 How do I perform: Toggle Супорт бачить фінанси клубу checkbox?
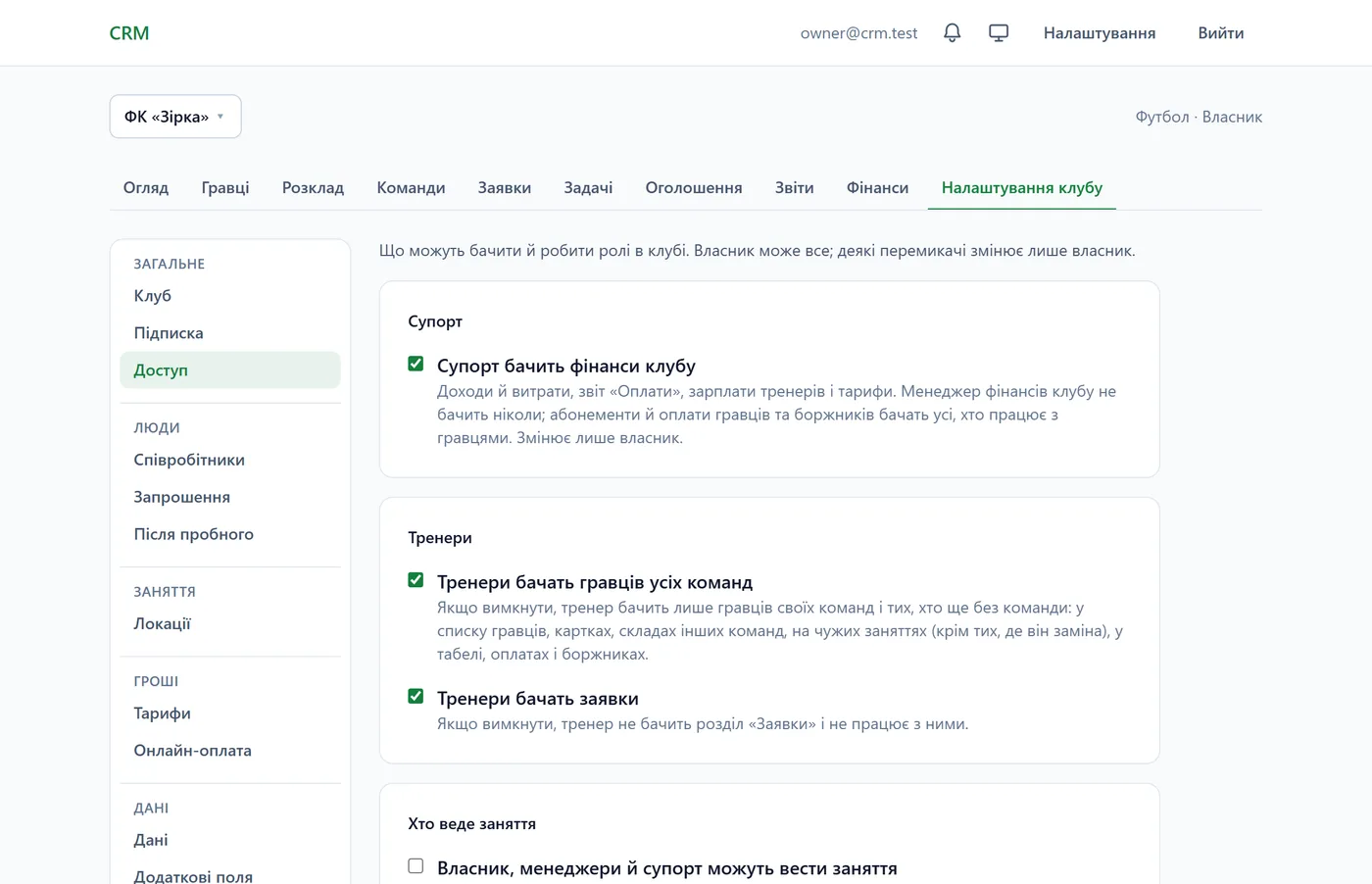[416, 365]
